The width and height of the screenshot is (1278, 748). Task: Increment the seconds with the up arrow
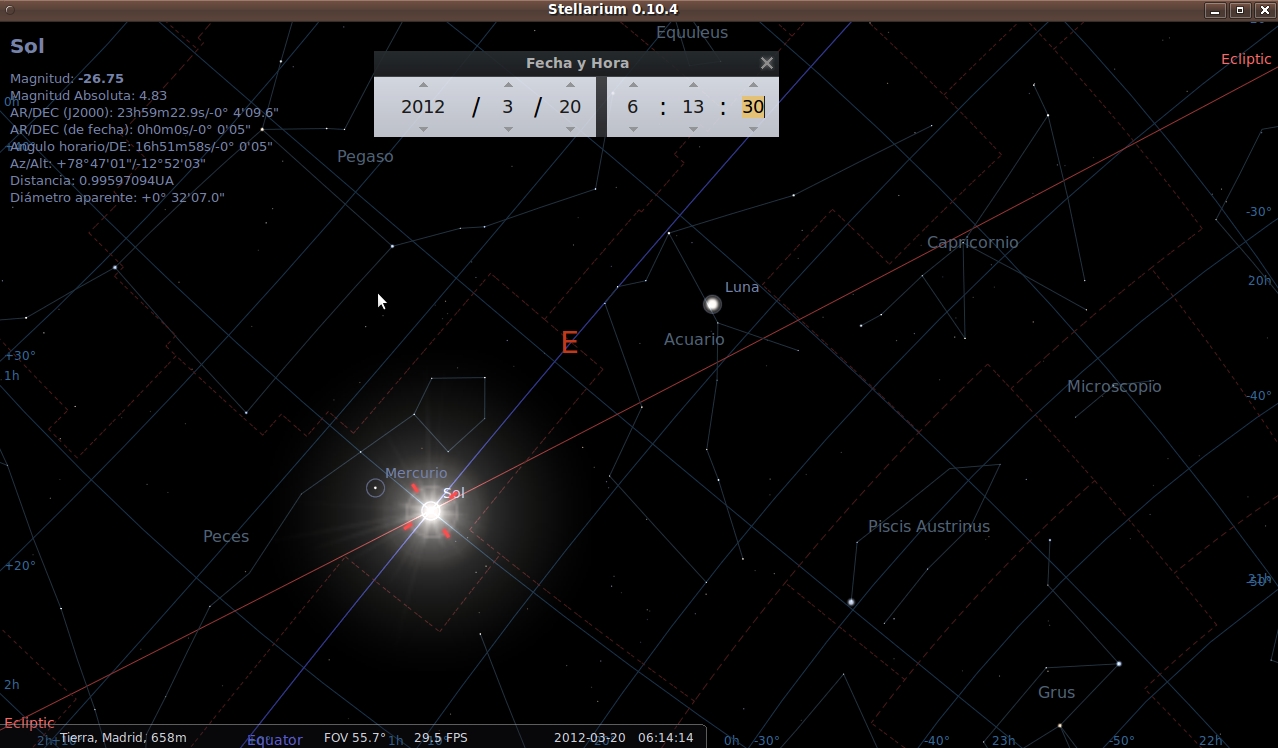753,85
